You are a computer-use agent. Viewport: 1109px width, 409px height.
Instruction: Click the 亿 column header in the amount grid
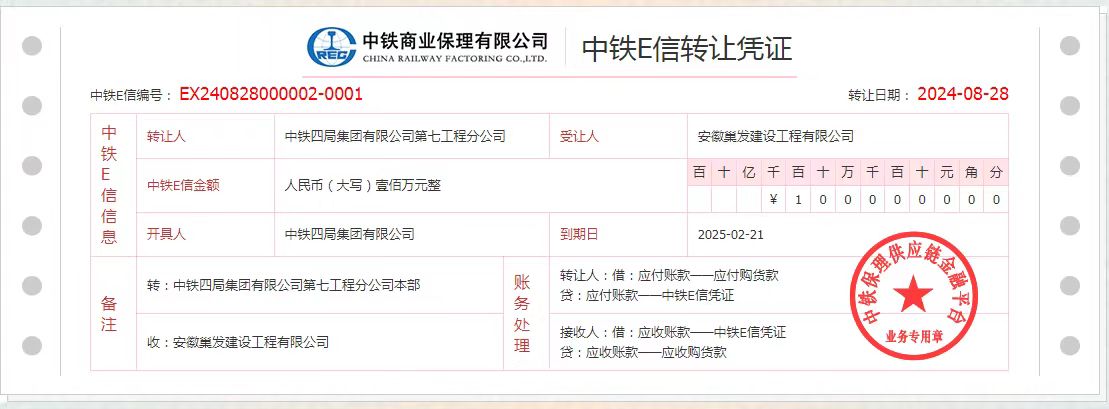tap(748, 172)
